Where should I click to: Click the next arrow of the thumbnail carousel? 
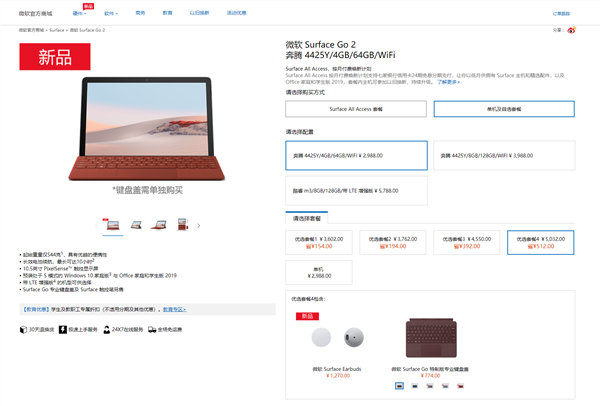[x=199, y=225]
